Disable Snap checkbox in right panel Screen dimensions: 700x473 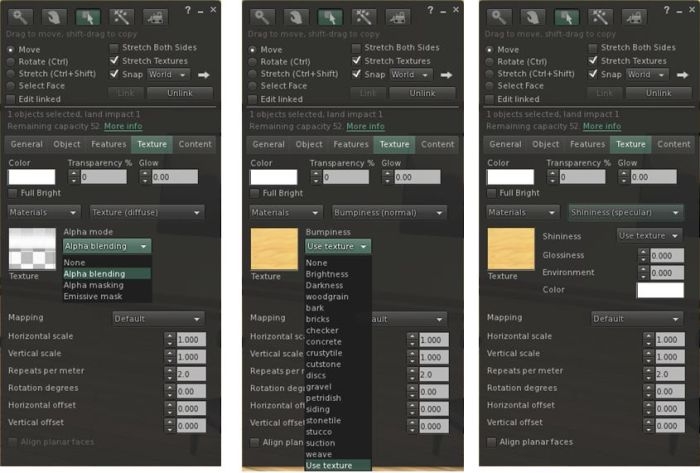593,74
